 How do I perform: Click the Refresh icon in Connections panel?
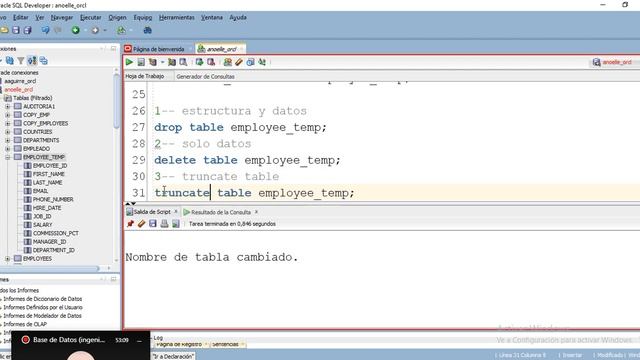coord(9,61)
